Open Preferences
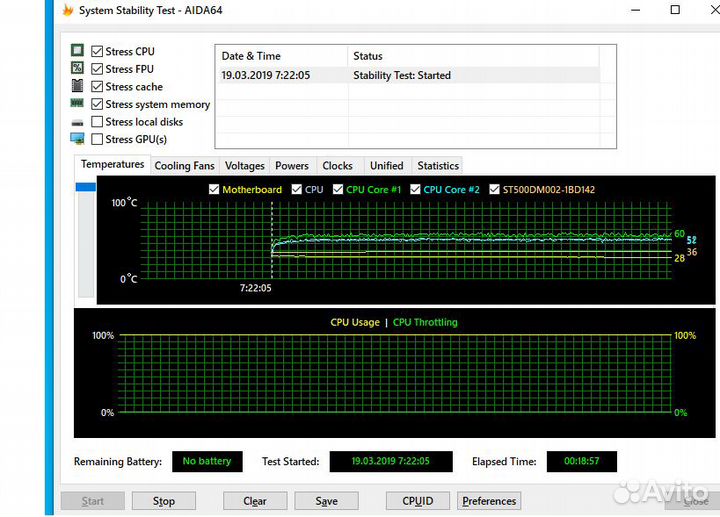 [489, 501]
